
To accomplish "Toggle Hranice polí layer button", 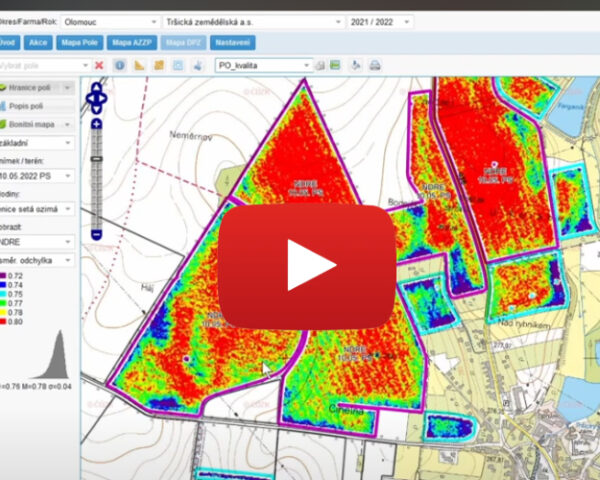I will [30, 88].
